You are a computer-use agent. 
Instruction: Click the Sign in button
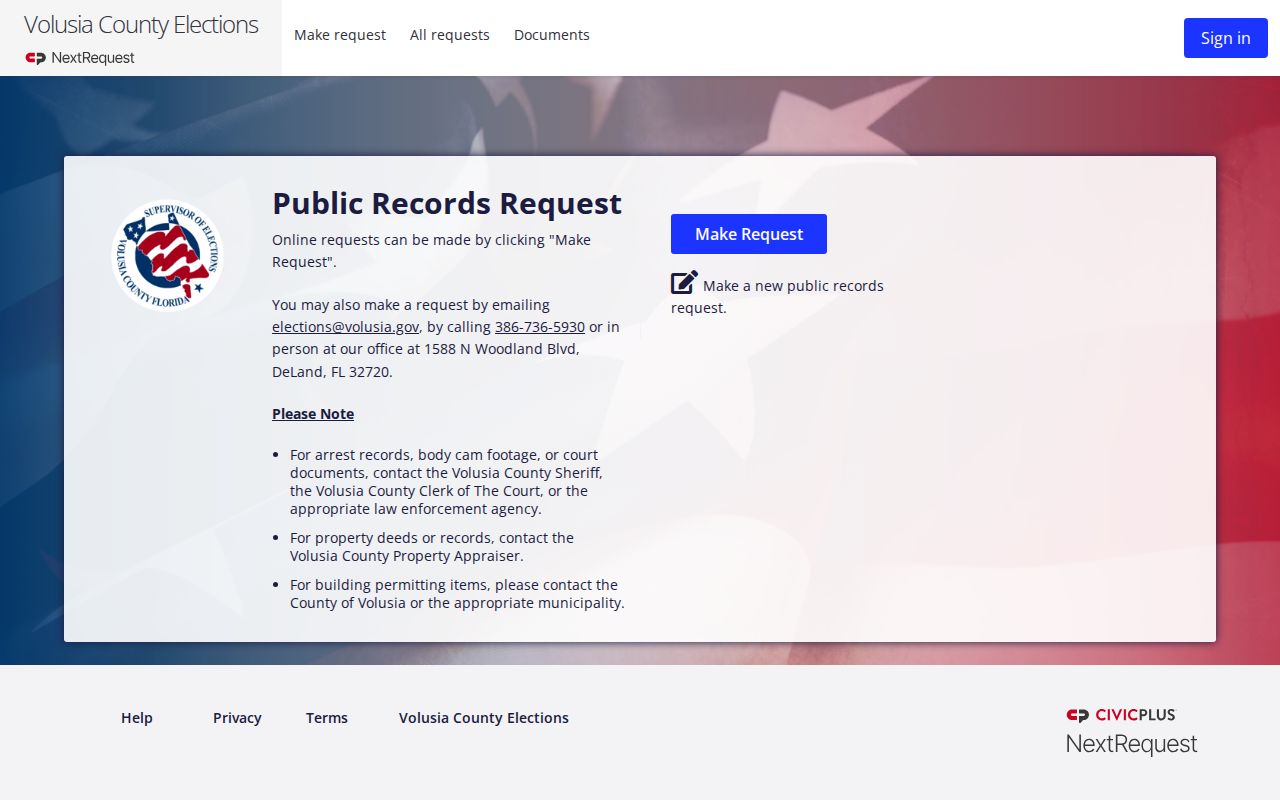(1226, 38)
